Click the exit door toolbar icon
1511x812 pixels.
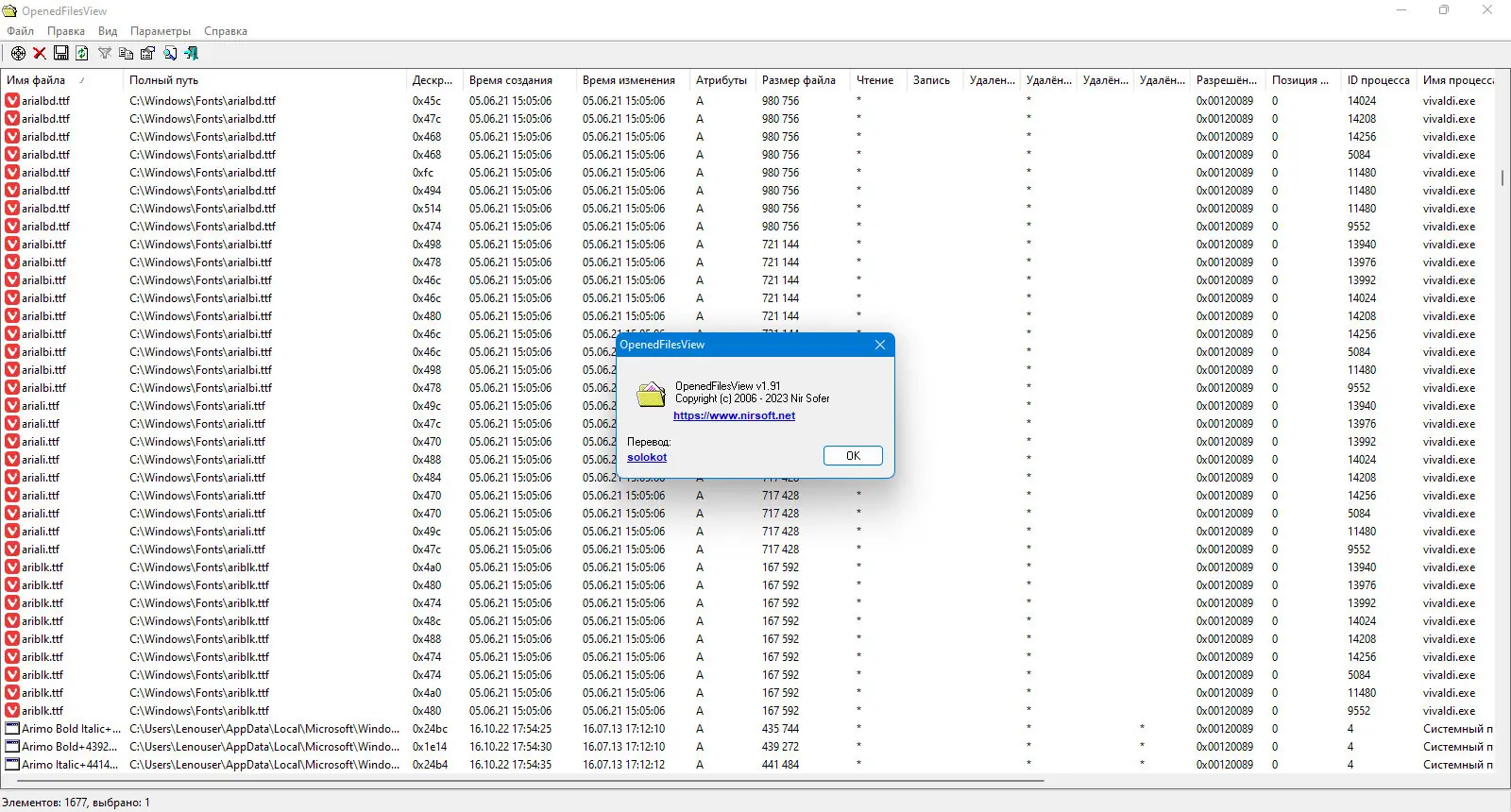(192, 54)
